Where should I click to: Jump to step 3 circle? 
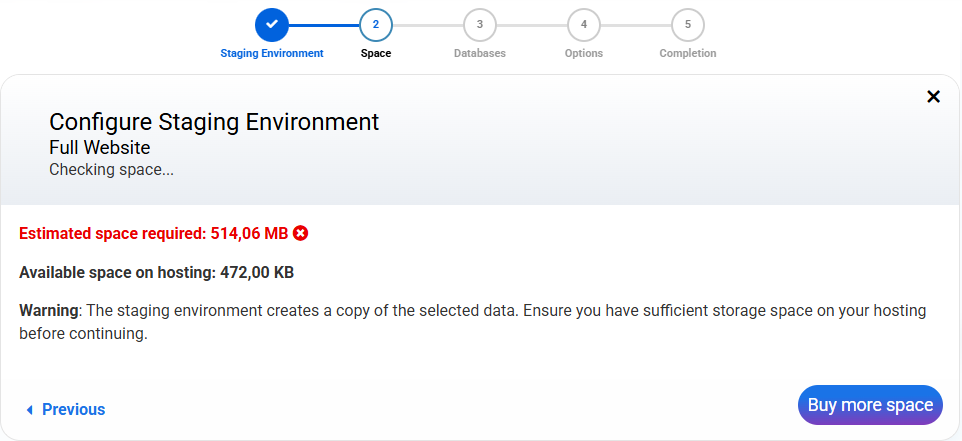(x=480, y=24)
